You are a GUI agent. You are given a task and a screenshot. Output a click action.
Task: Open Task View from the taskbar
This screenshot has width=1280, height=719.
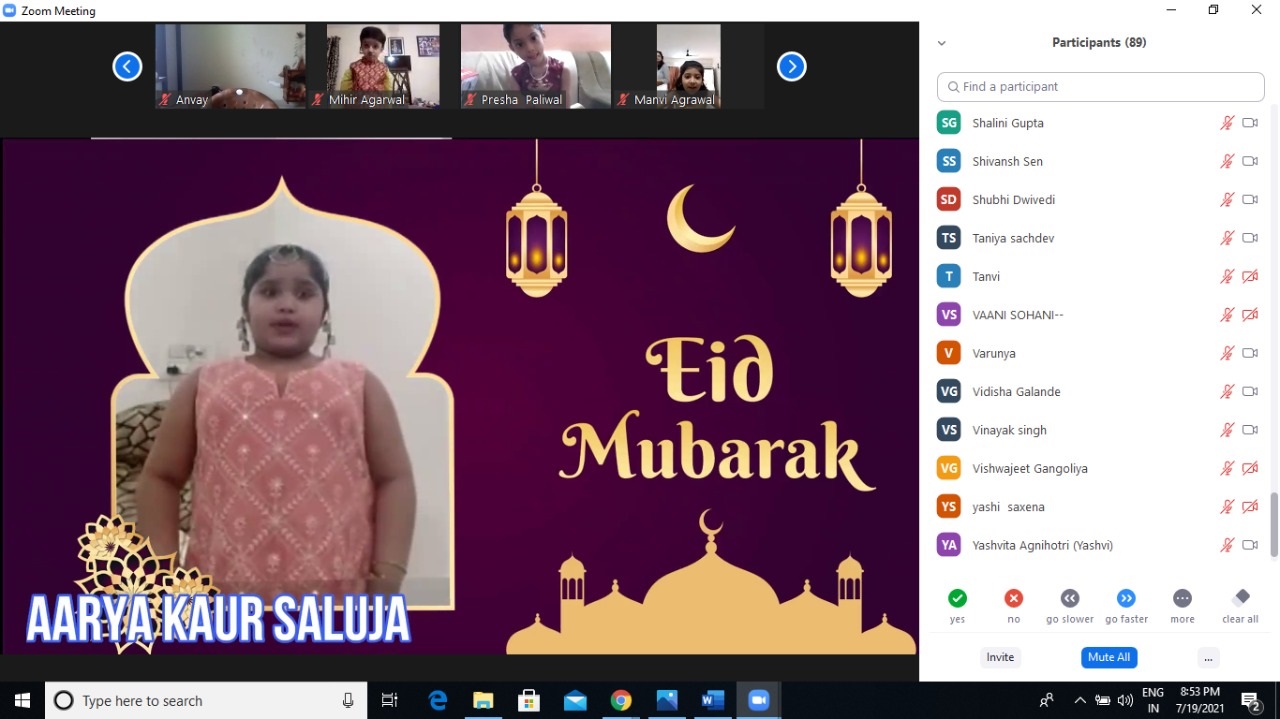coord(391,701)
